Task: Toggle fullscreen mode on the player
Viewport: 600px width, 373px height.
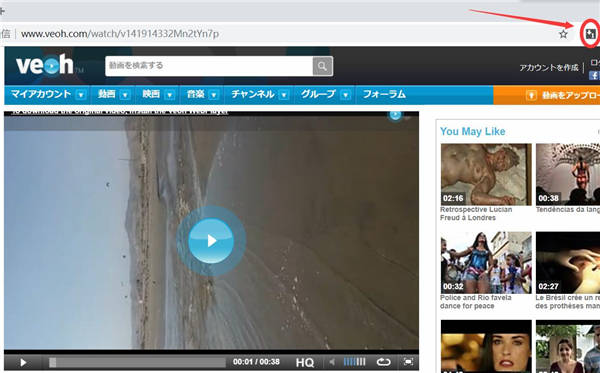Action: click(x=408, y=362)
